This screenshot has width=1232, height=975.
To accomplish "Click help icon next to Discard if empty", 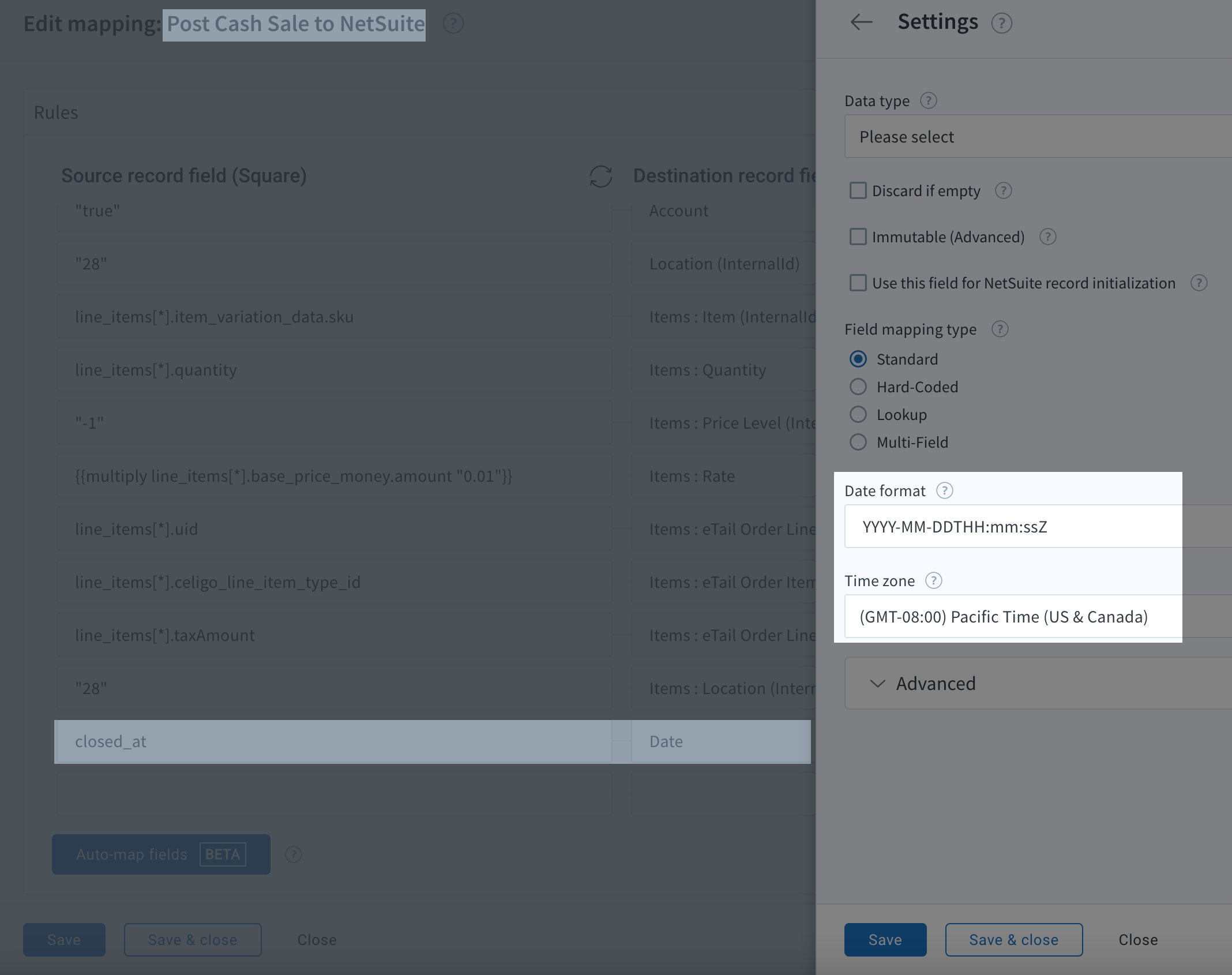I will tap(1003, 190).
